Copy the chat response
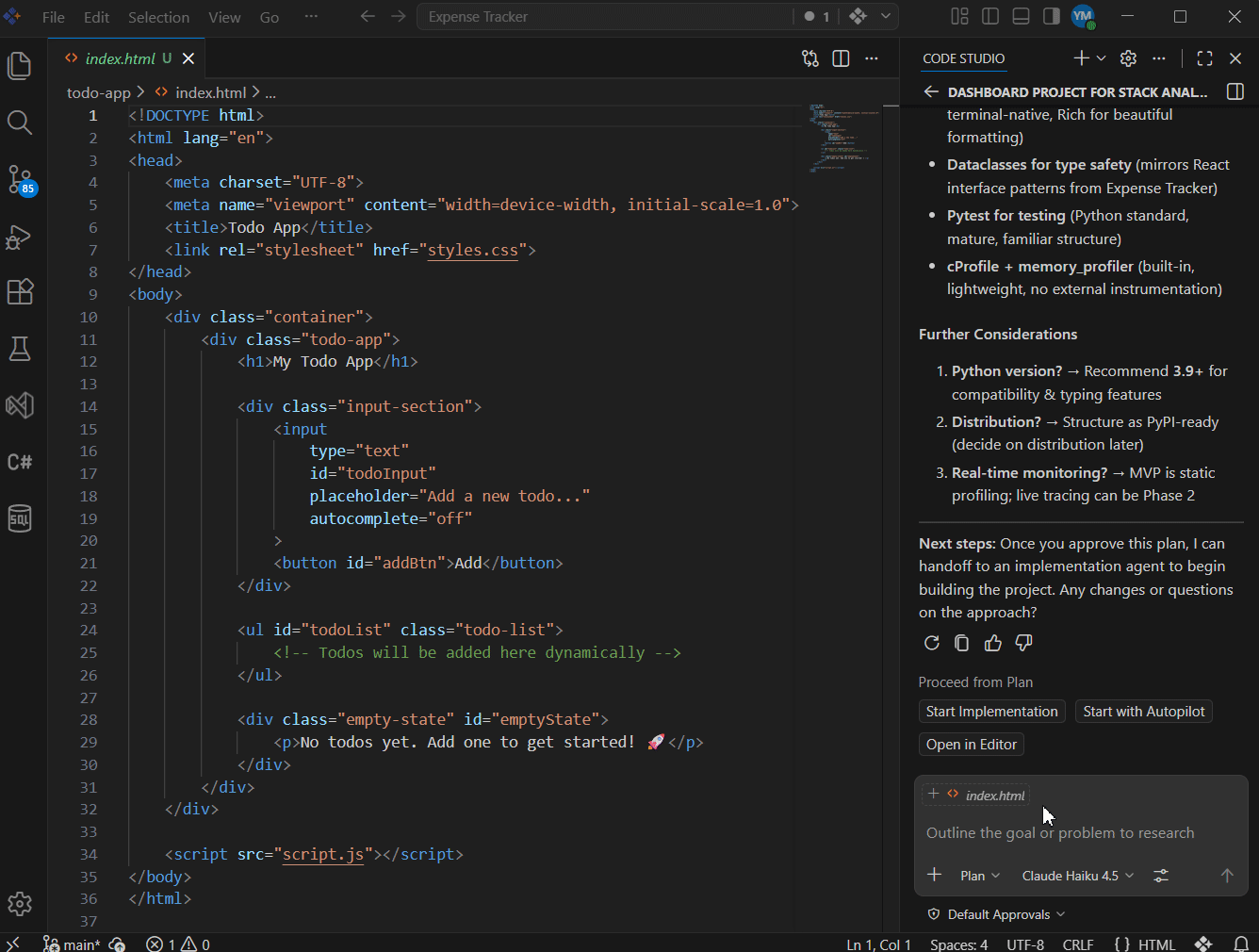The width and height of the screenshot is (1259, 952). 962,643
